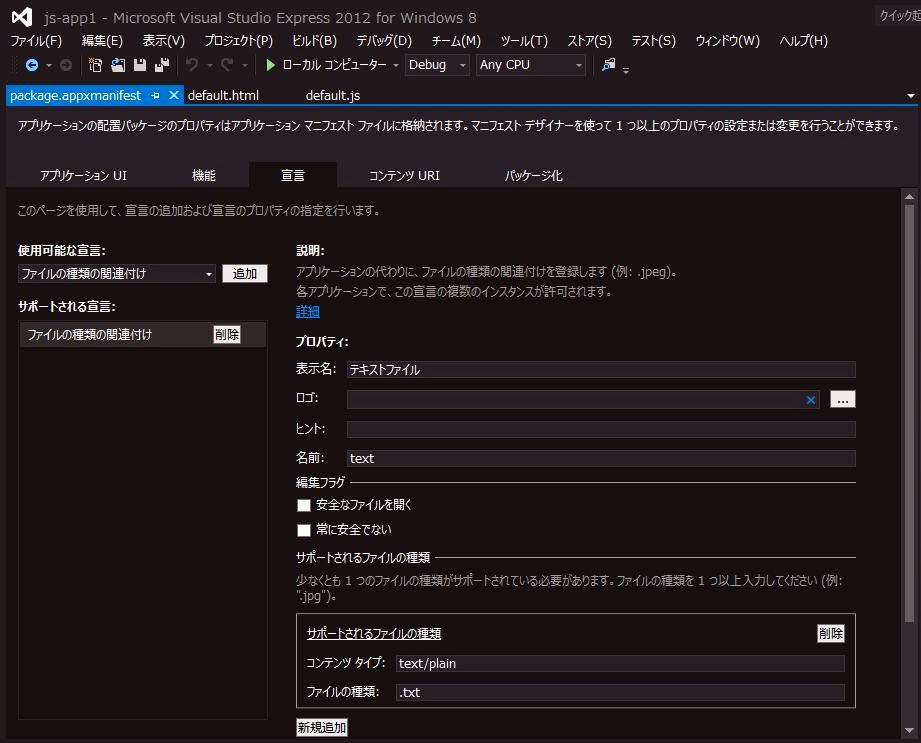This screenshot has height=743, width=921.
Task: Open the ウィンドウ(W) menu
Action: click(x=727, y=41)
